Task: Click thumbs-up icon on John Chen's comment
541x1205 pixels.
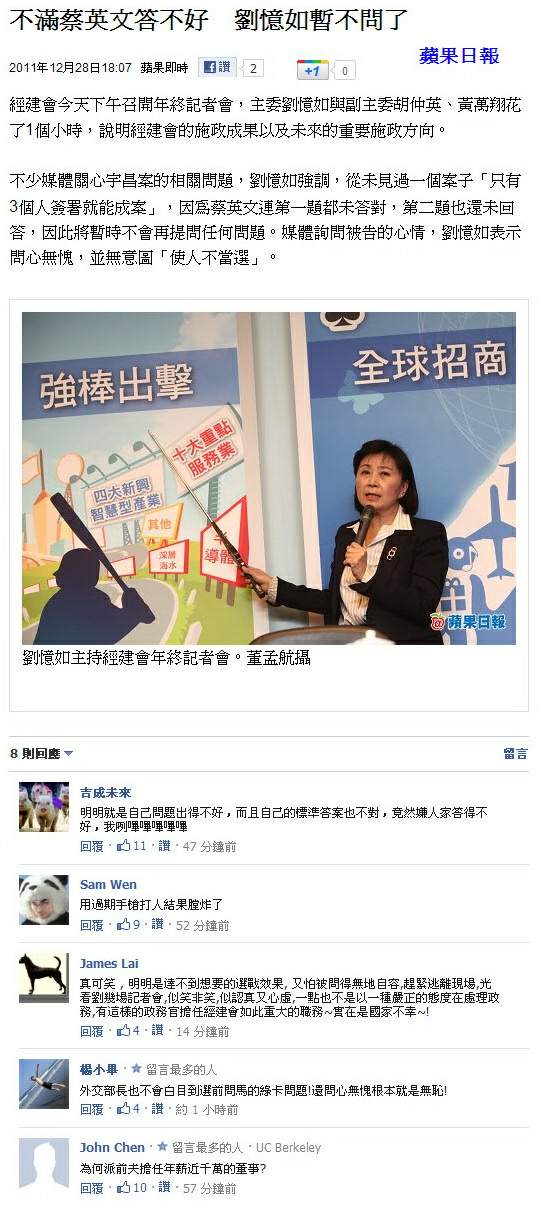Action: (125, 1188)
